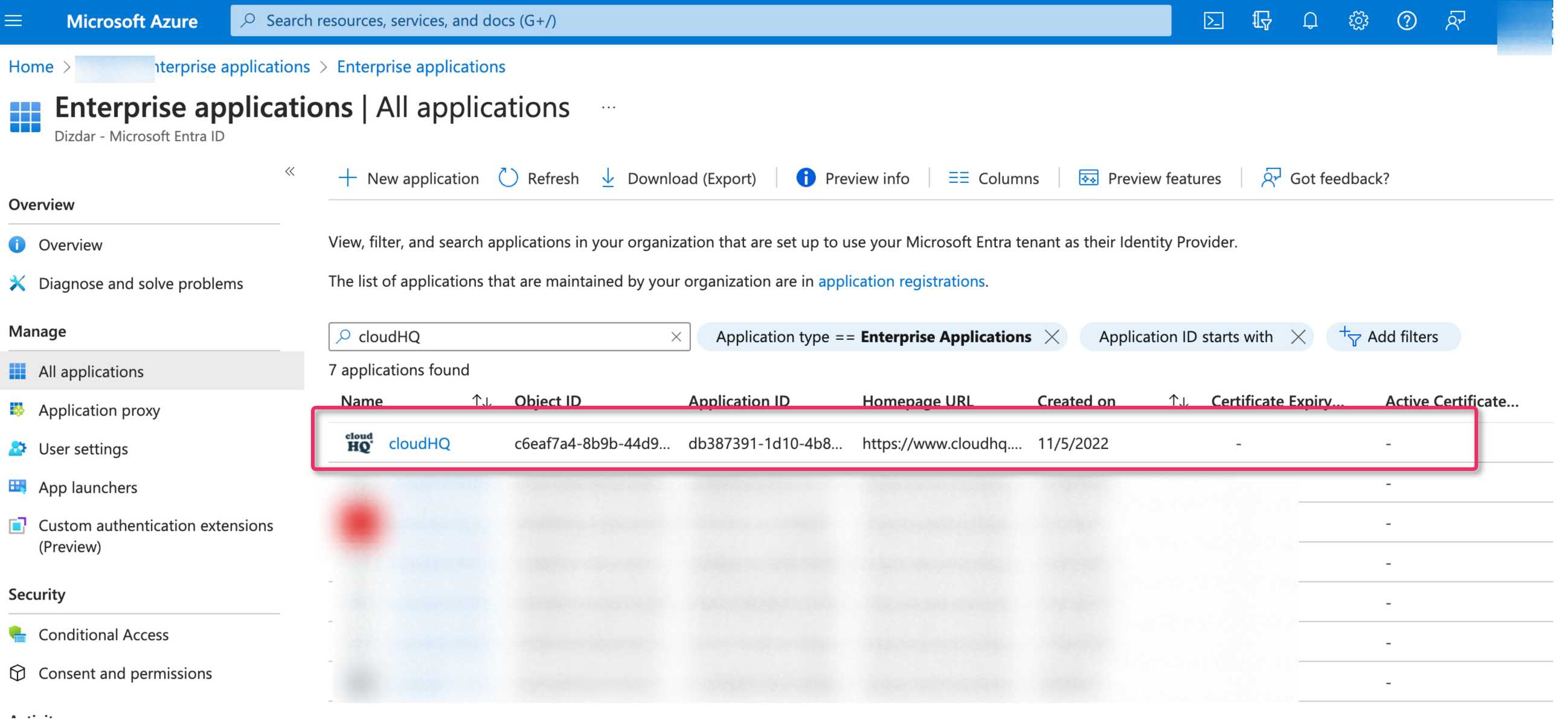Click the Custom authentication extensions icon
Image resolution: width=1568 pixels, height=719 pixels.
pyautogui.click(x=17, y=525)
